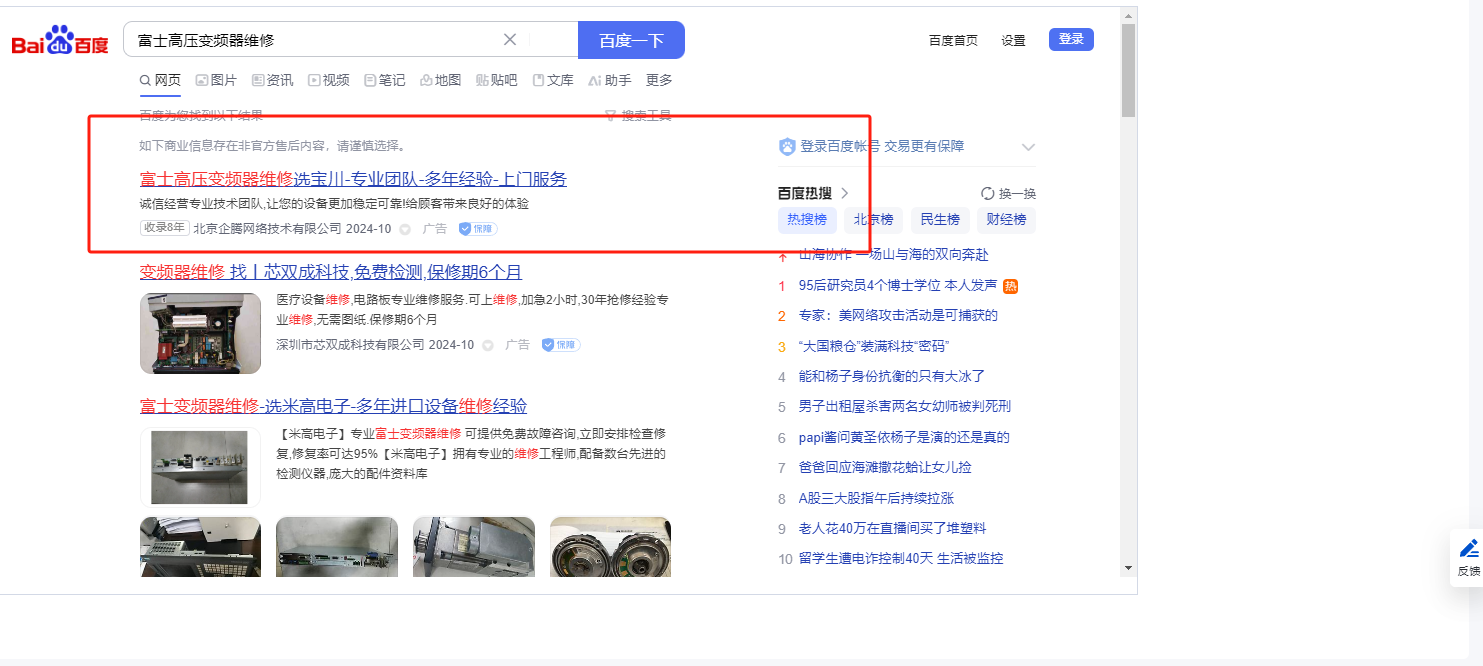The width and height of the screenshot is (1483, 666).
Task: Open hot search 山海协作 一场山与海的双向奔赴
Action: coord(893,255)
